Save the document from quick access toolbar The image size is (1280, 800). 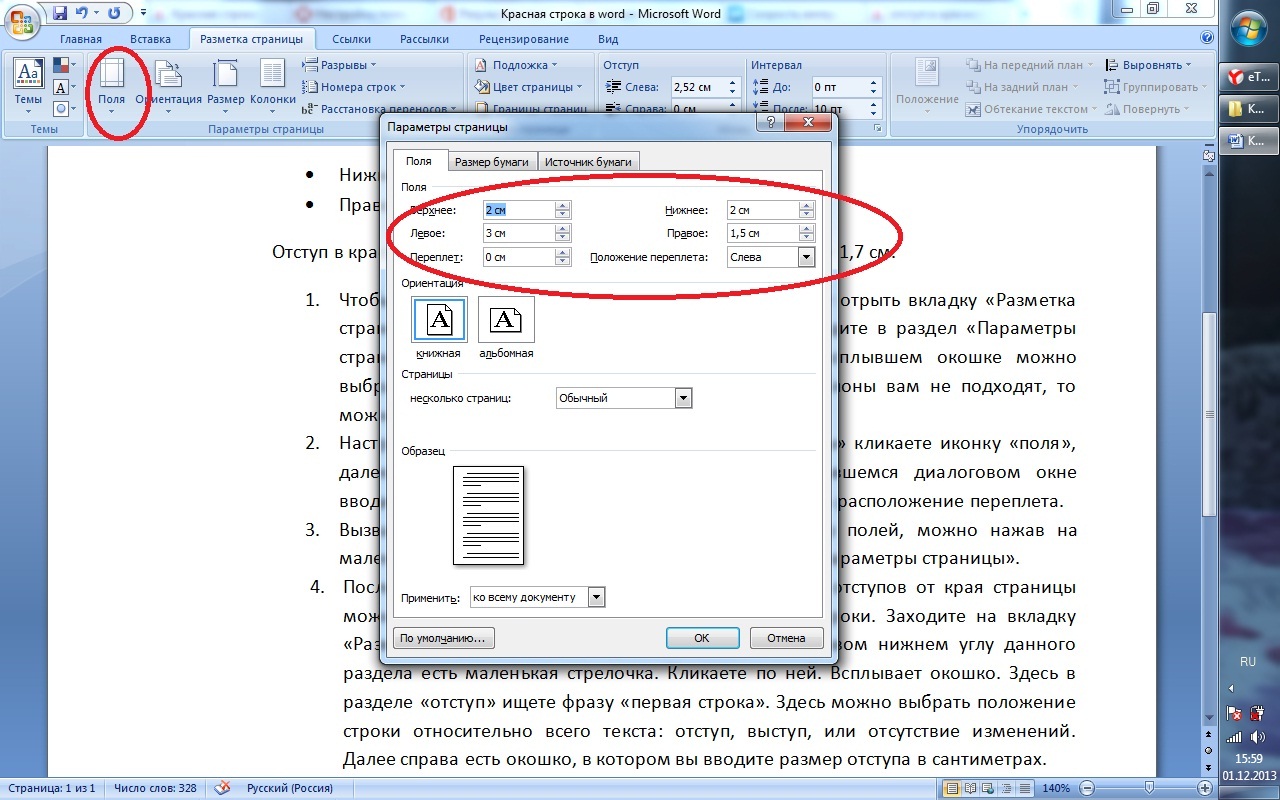coord(59,13)
